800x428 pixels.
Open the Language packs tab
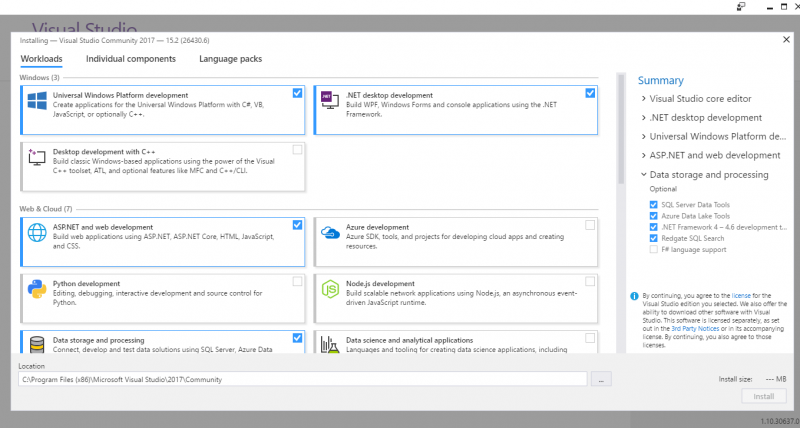point(231,59)
